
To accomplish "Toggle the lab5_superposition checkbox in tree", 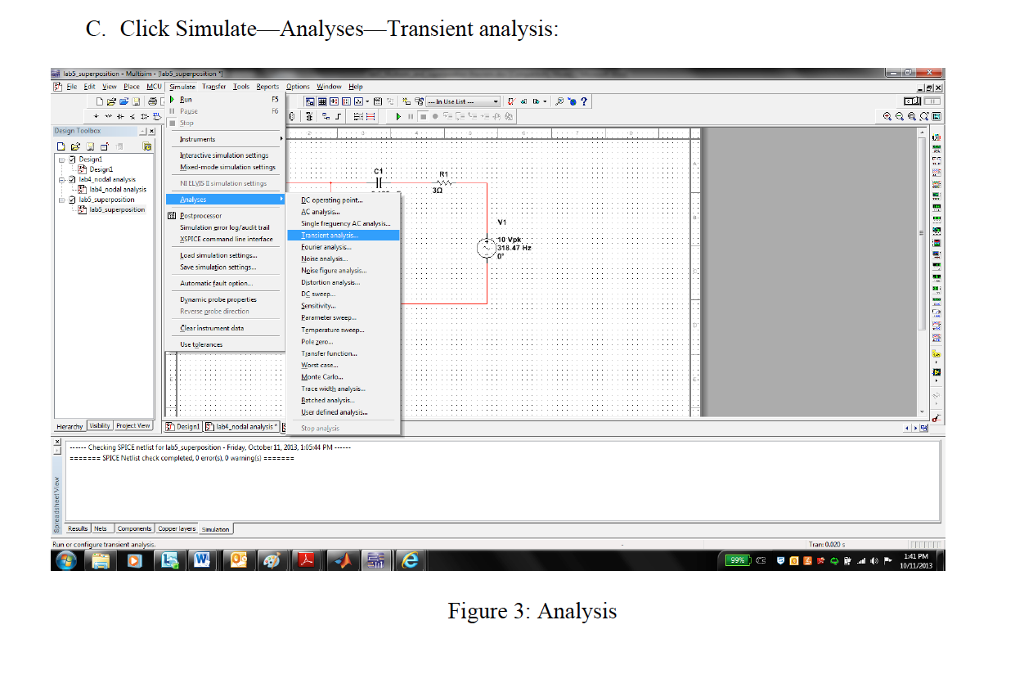I will [x=71, y=199].
